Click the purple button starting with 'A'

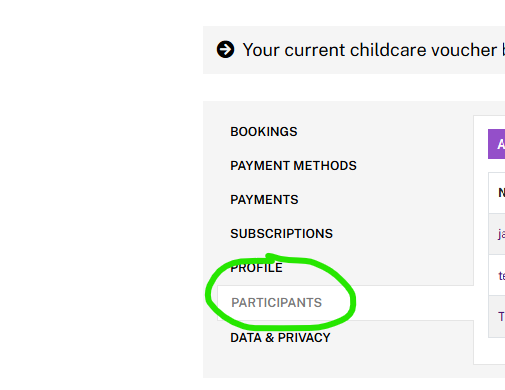(x=497, y=144)
